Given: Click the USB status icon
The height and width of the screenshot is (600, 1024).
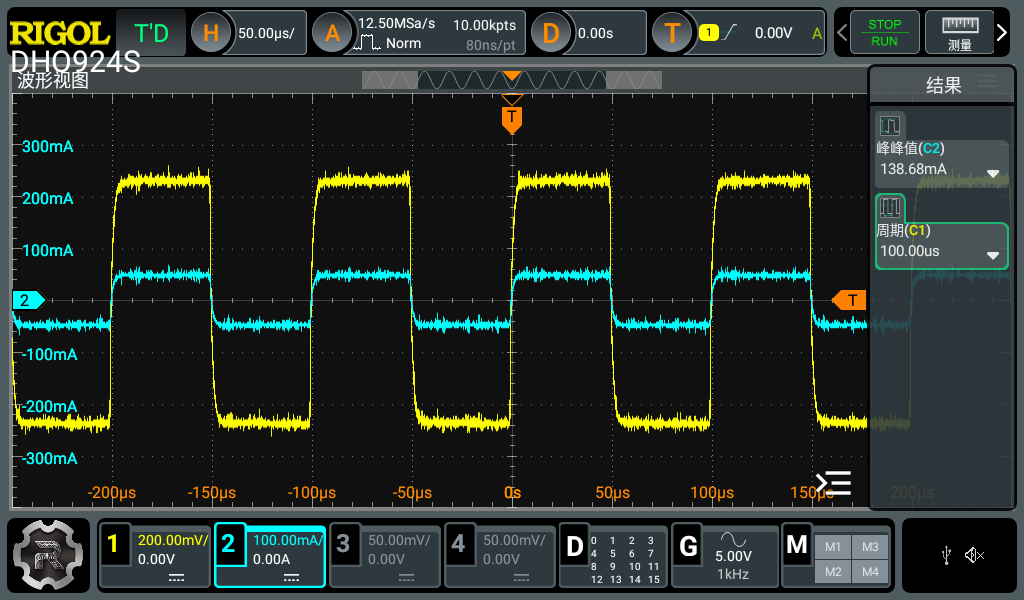Looking at the screenshot, I should tap(946, 556).
